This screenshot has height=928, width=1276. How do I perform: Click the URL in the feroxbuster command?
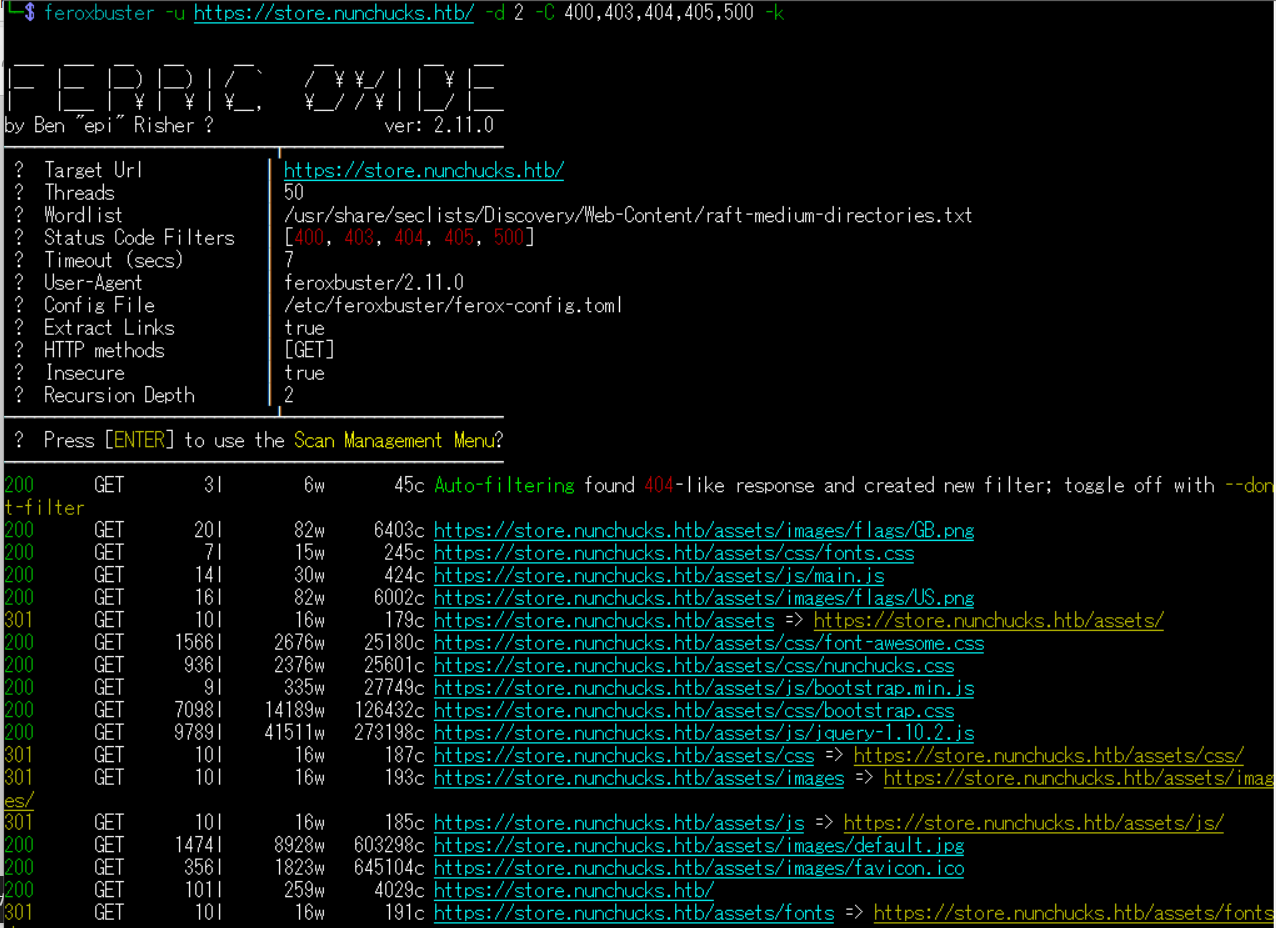[333, 13]
